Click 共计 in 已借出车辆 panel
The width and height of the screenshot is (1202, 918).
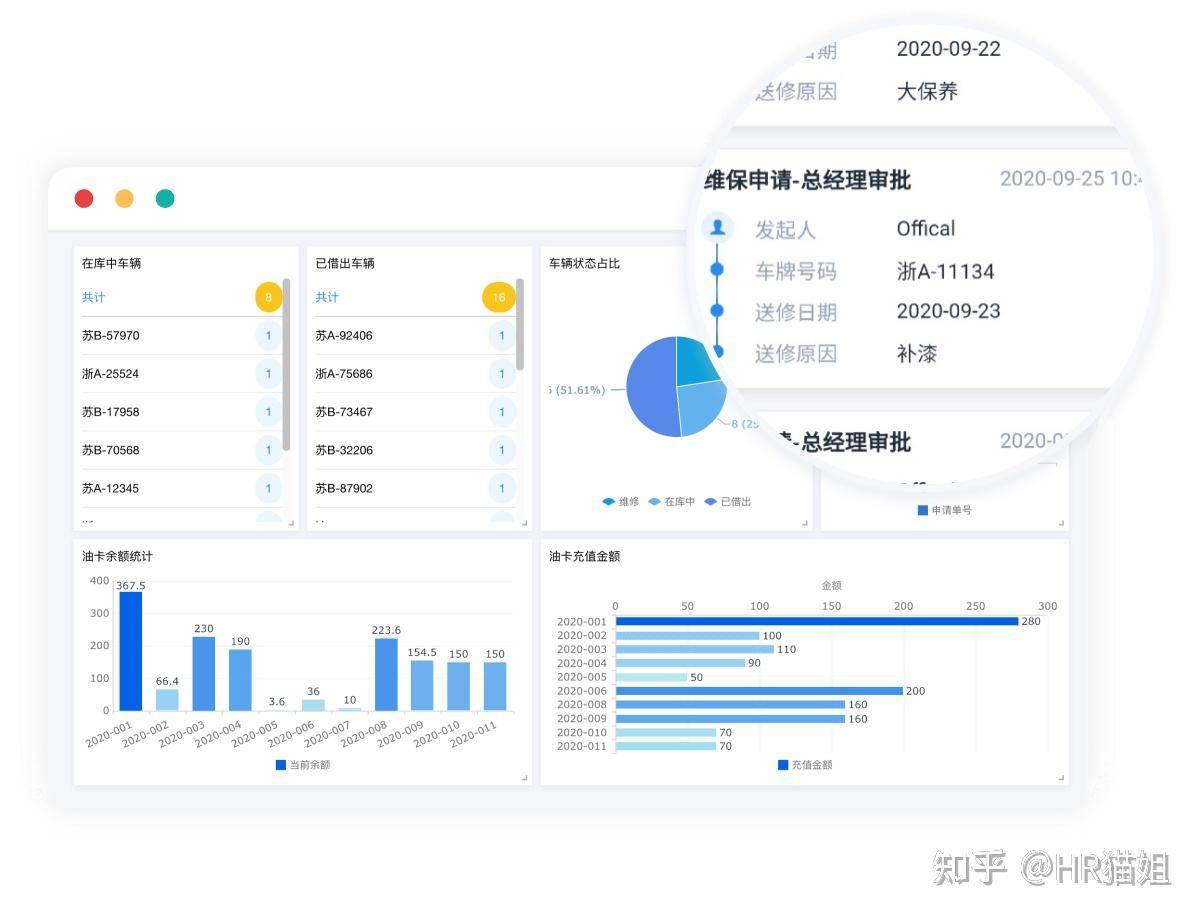[327, 297]
